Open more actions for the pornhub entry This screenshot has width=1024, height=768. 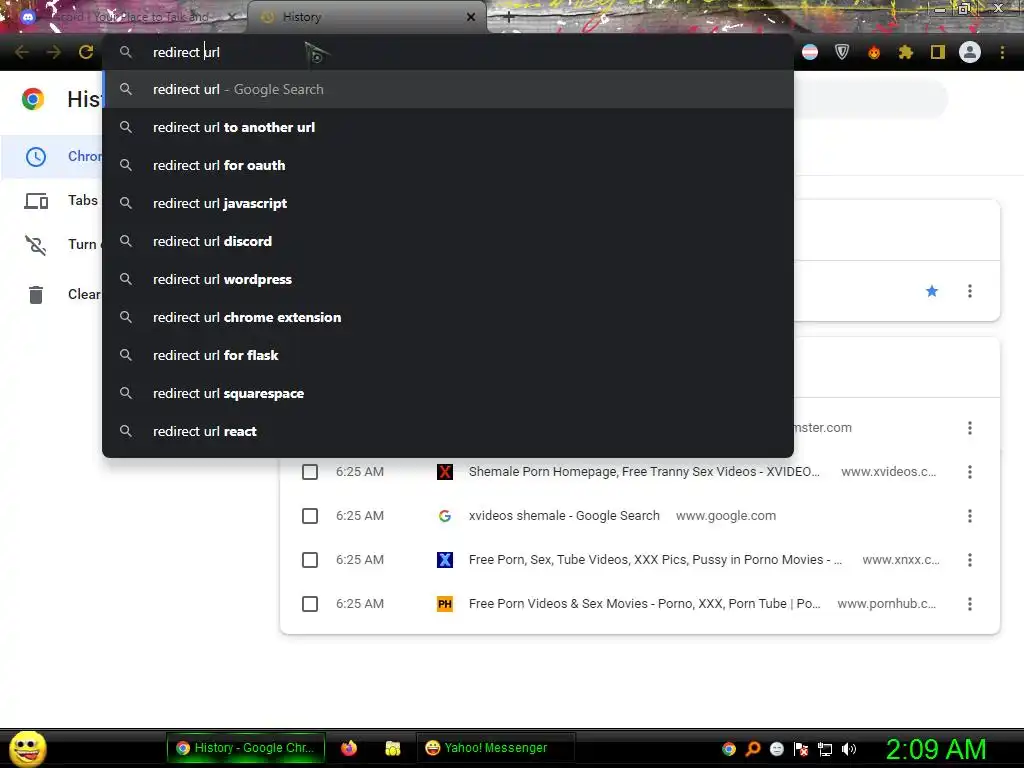970,604
